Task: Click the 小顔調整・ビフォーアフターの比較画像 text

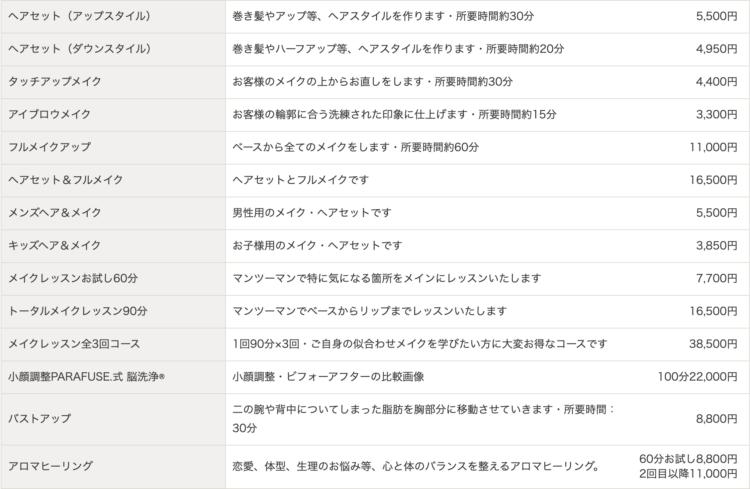Action: coord(328,377)
